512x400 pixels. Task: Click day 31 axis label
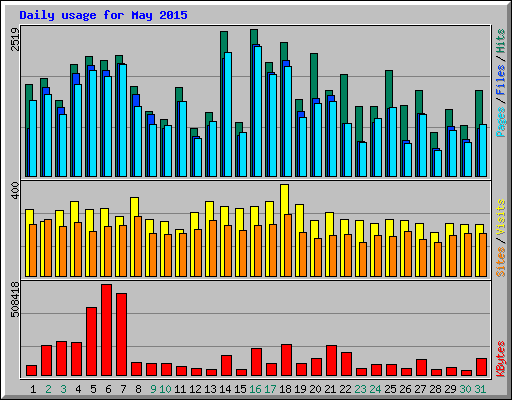(x=480, y=389)
